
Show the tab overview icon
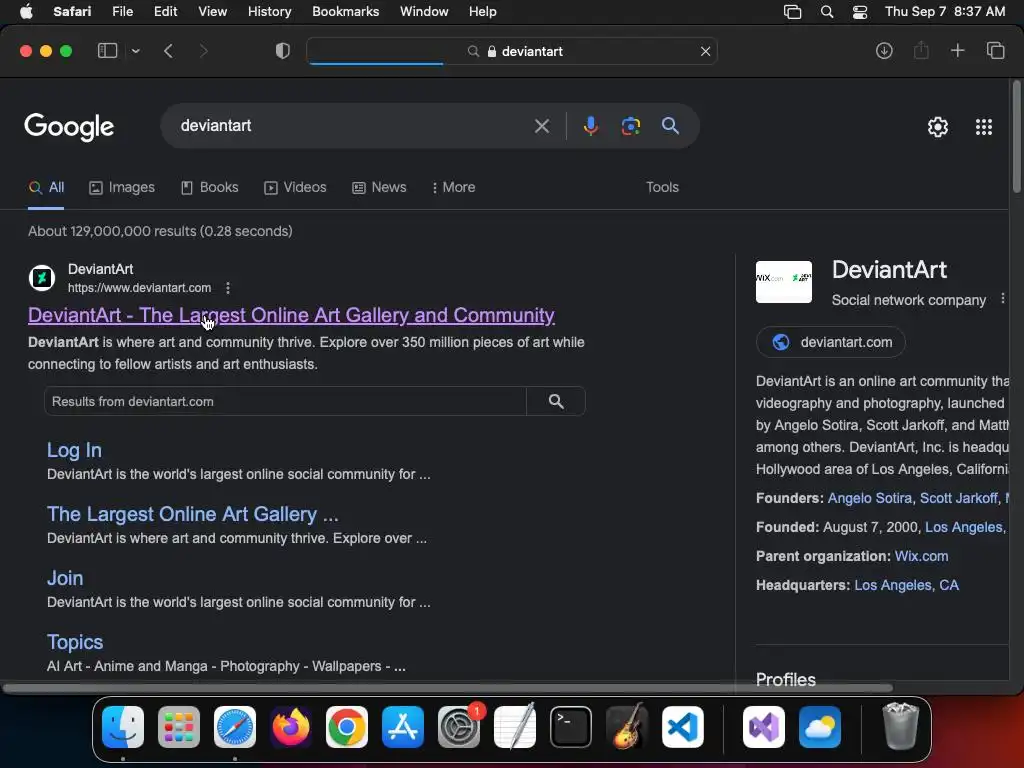995,51
